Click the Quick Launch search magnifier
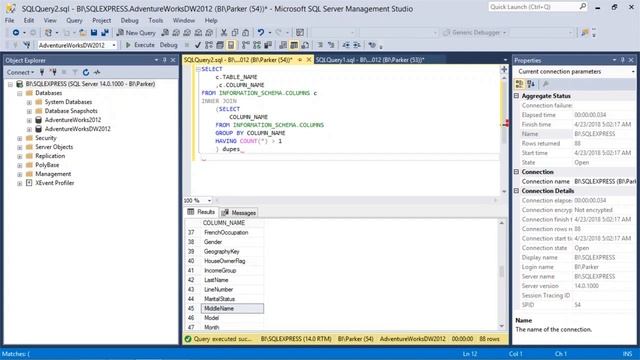640x360 pixels. point(582,7)
